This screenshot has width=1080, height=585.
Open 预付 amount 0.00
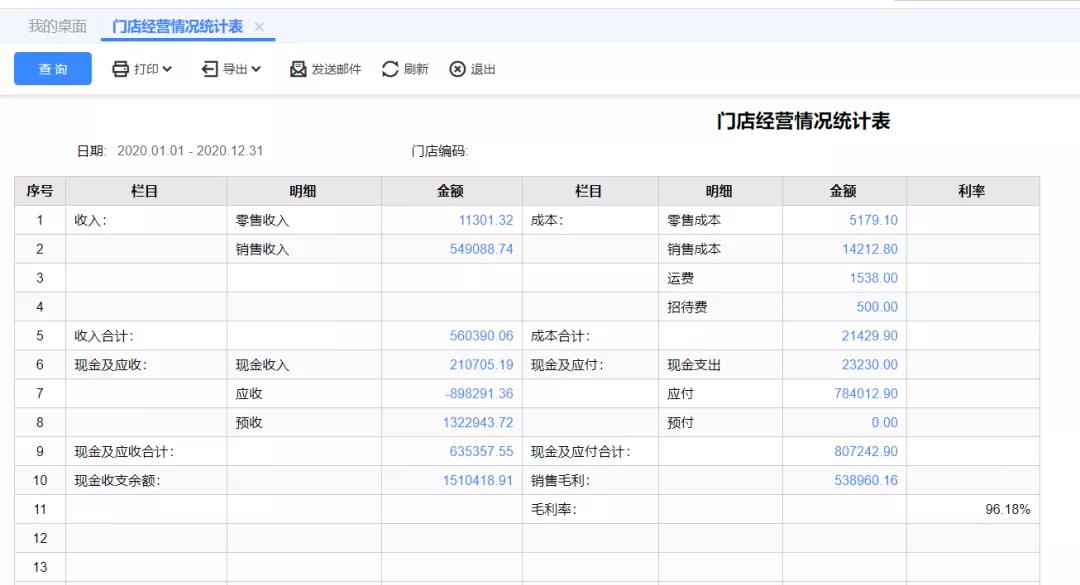[x=884, y=423]
